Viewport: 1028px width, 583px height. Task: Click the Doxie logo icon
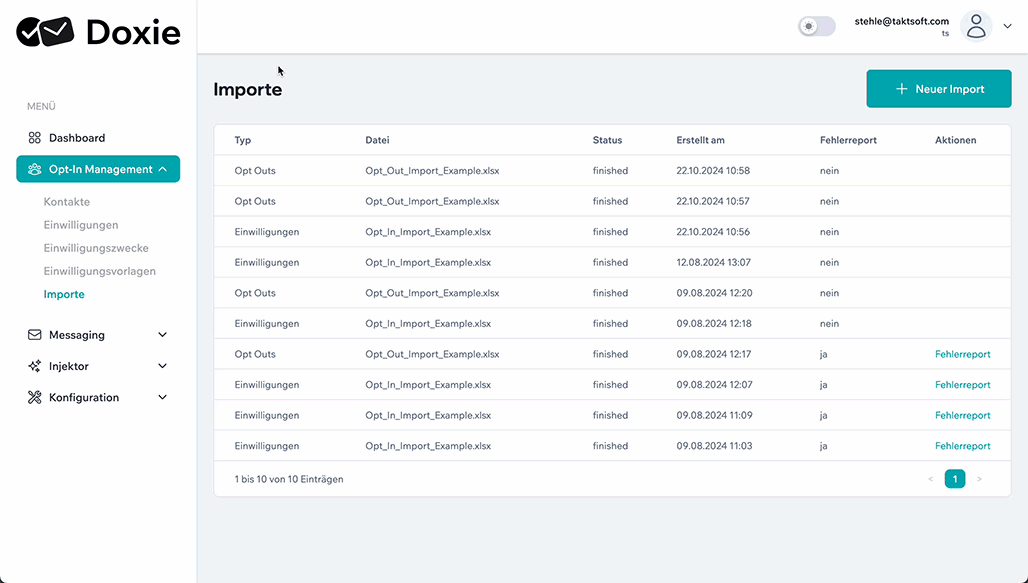click(45, 31)
